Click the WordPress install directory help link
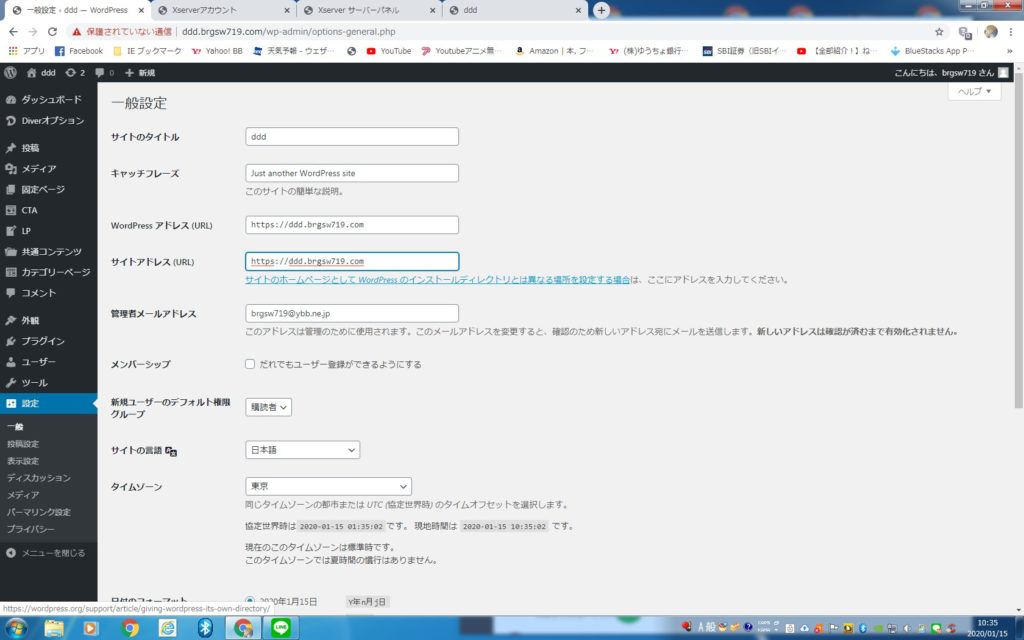The height and width of the screenshot is (640, 1024). pyautogui.click(x=437, y=281)
